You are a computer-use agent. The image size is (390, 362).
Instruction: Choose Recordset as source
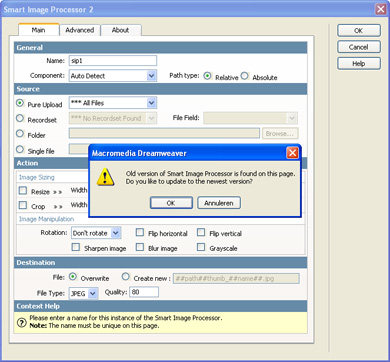click(20, 118)
